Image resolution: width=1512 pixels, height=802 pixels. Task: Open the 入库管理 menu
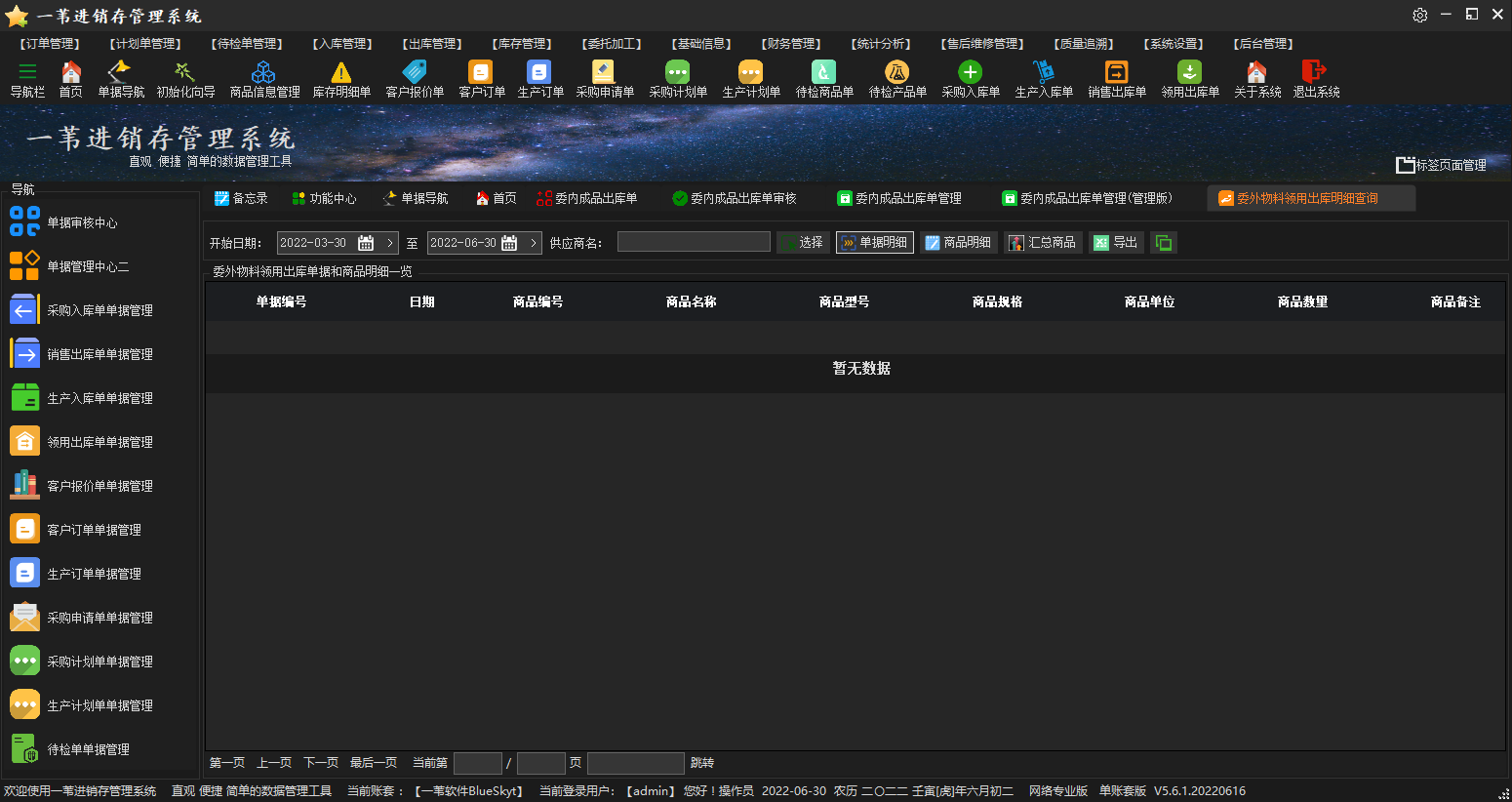pyautogui.click(x=342, y=44)
